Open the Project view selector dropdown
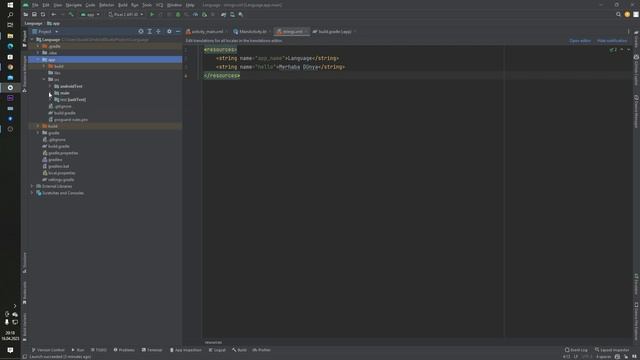The height and width of the screenshot is (360, 640). 45,31
